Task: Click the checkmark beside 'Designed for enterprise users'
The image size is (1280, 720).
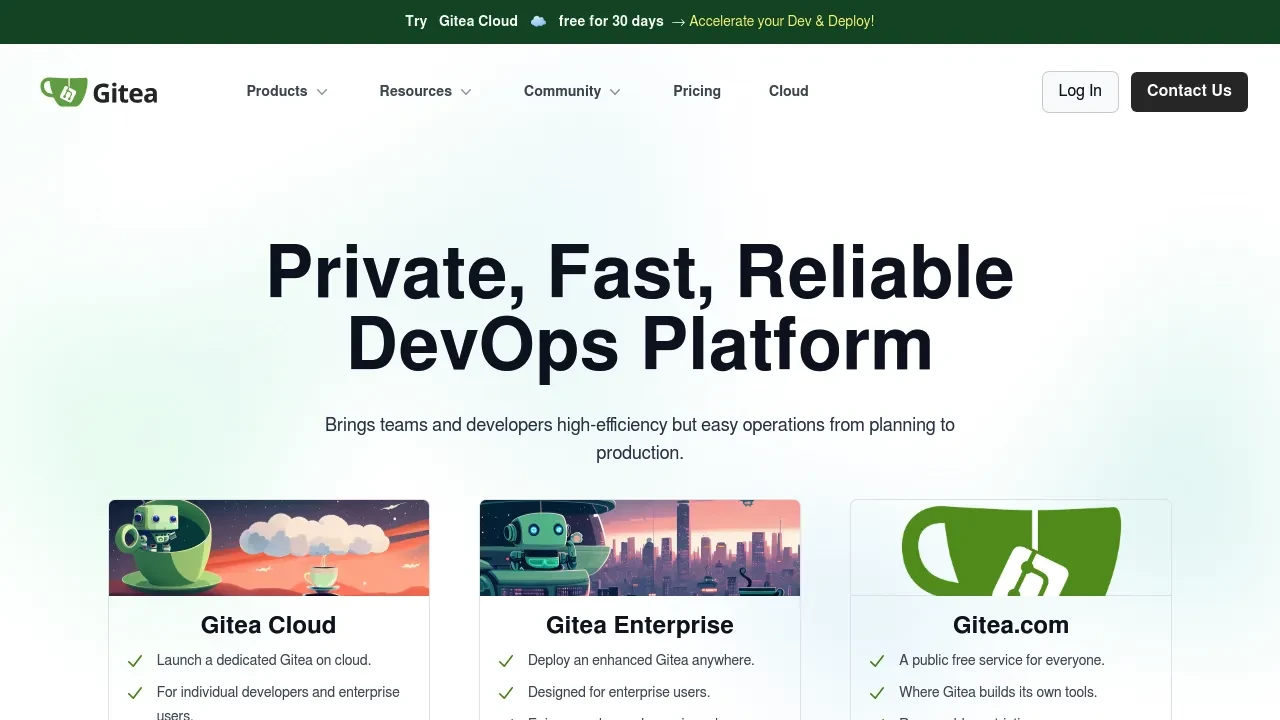Action: [x=506, y=693]
